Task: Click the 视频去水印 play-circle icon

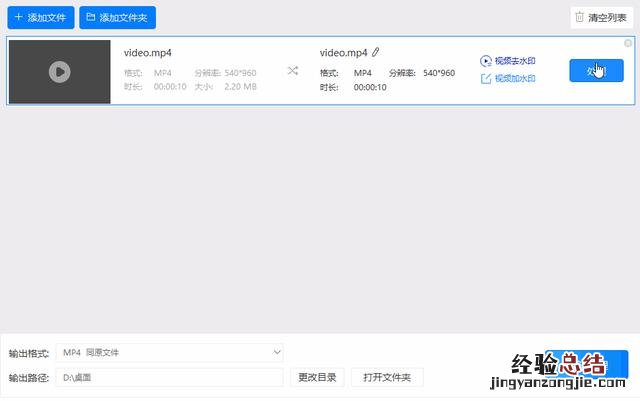Action: point(486,61)
